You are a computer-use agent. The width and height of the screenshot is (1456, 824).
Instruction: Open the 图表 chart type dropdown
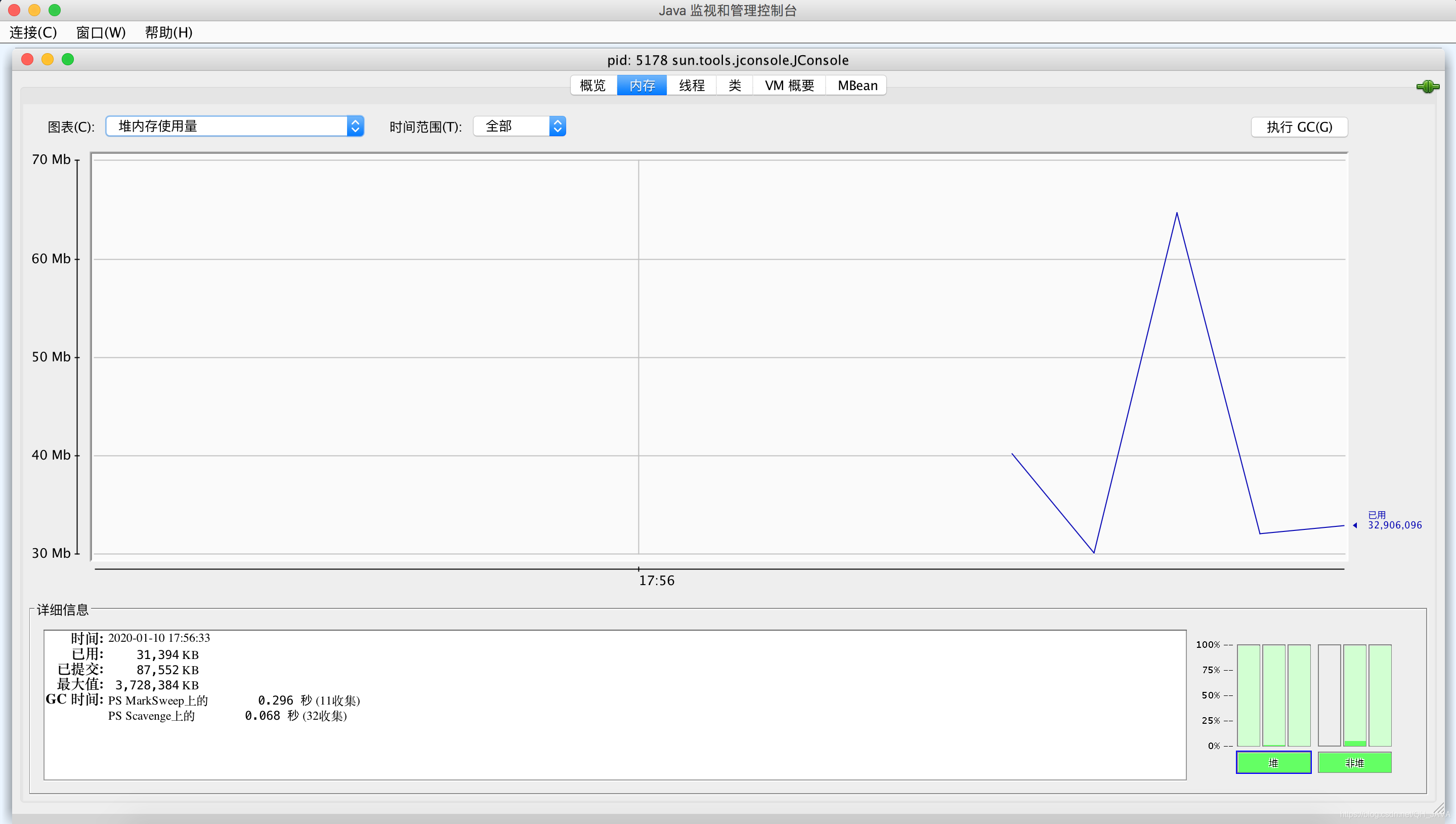coord(234,126)
